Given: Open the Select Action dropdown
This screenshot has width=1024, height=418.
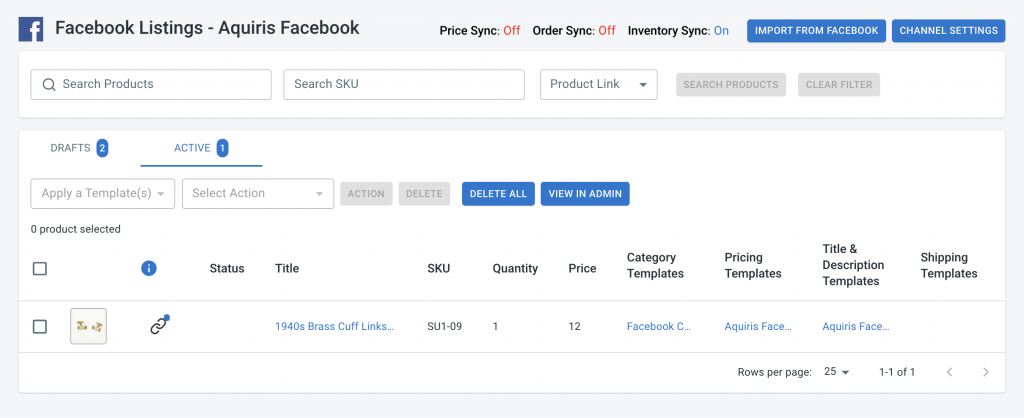Looking at the screenshot, I should pos(258,193).
